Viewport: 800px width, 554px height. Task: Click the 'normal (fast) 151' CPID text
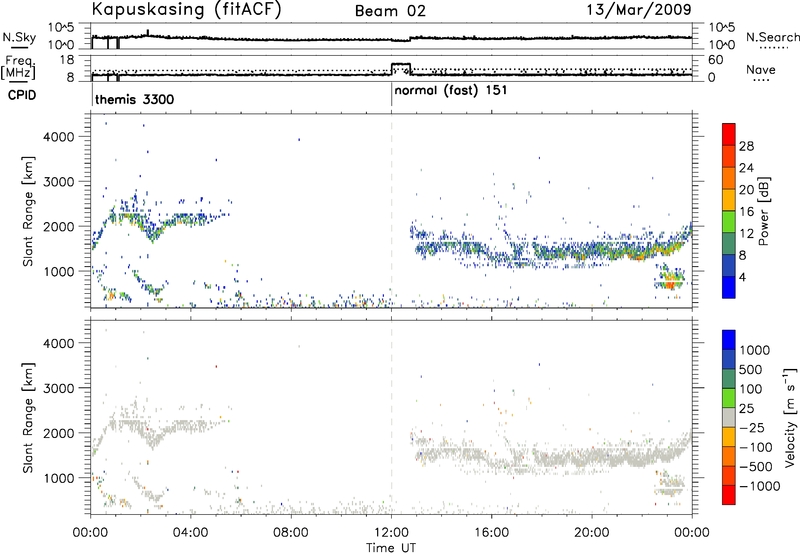click(451, 91)
